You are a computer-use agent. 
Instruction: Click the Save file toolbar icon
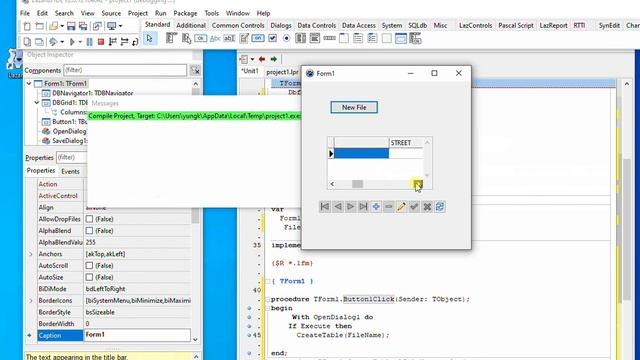click(x=71, y=27)
